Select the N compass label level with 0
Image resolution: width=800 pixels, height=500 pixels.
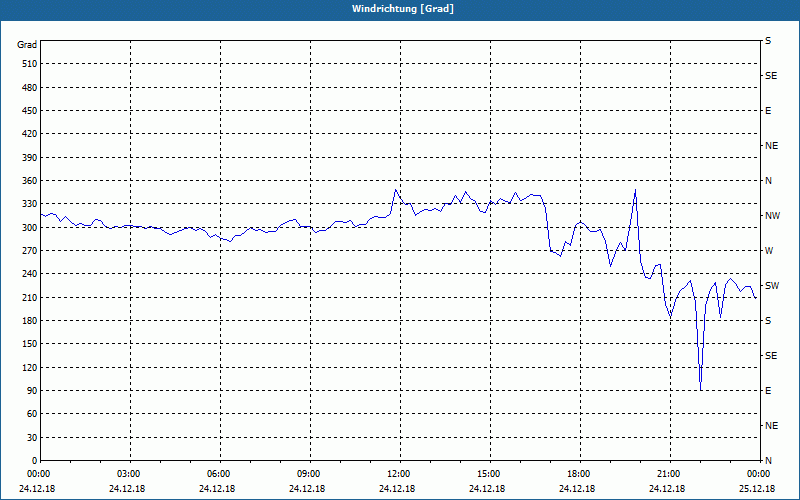click(x=768, y=460)
